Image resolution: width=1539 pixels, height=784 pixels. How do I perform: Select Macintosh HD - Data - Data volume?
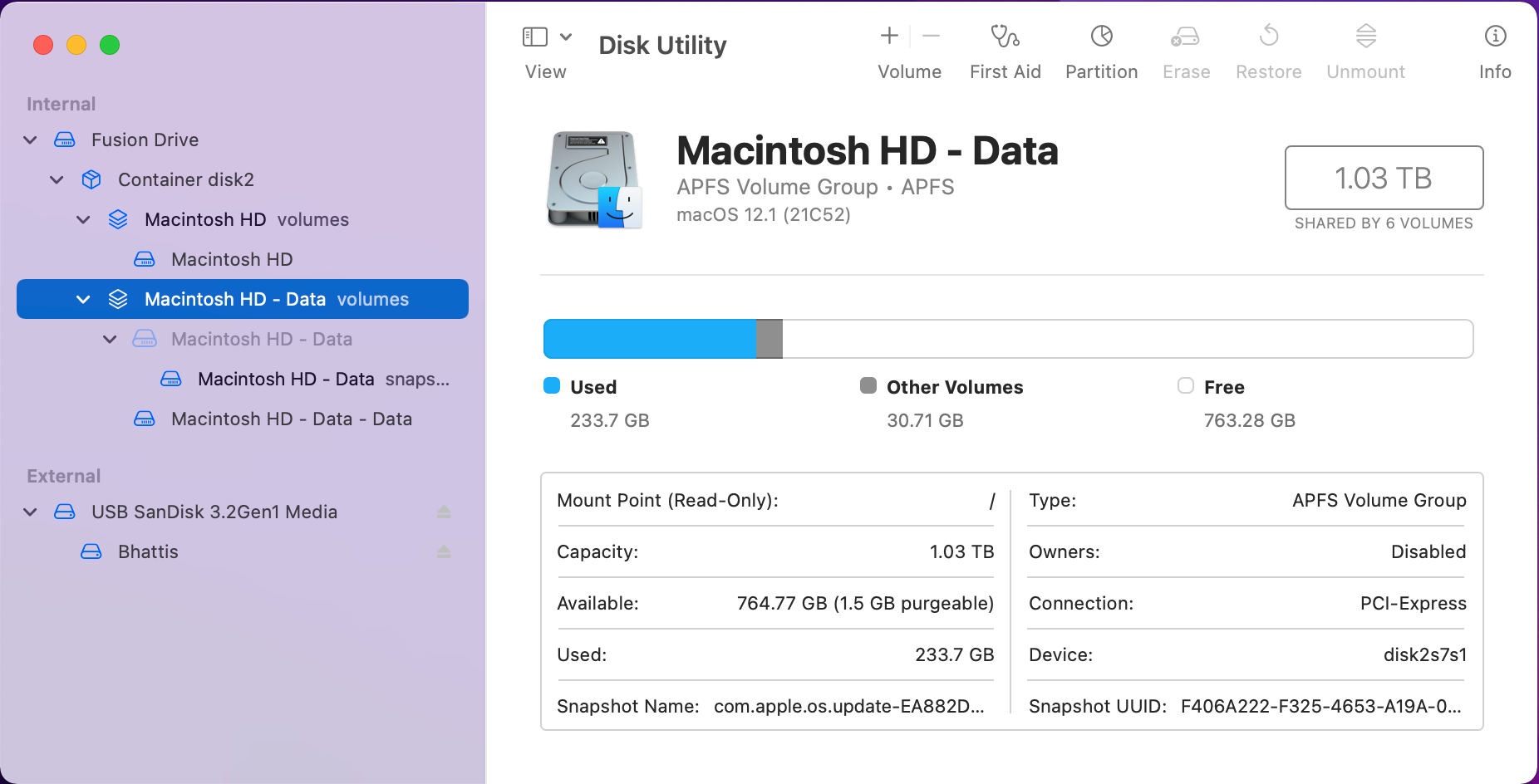click(243, 419)
